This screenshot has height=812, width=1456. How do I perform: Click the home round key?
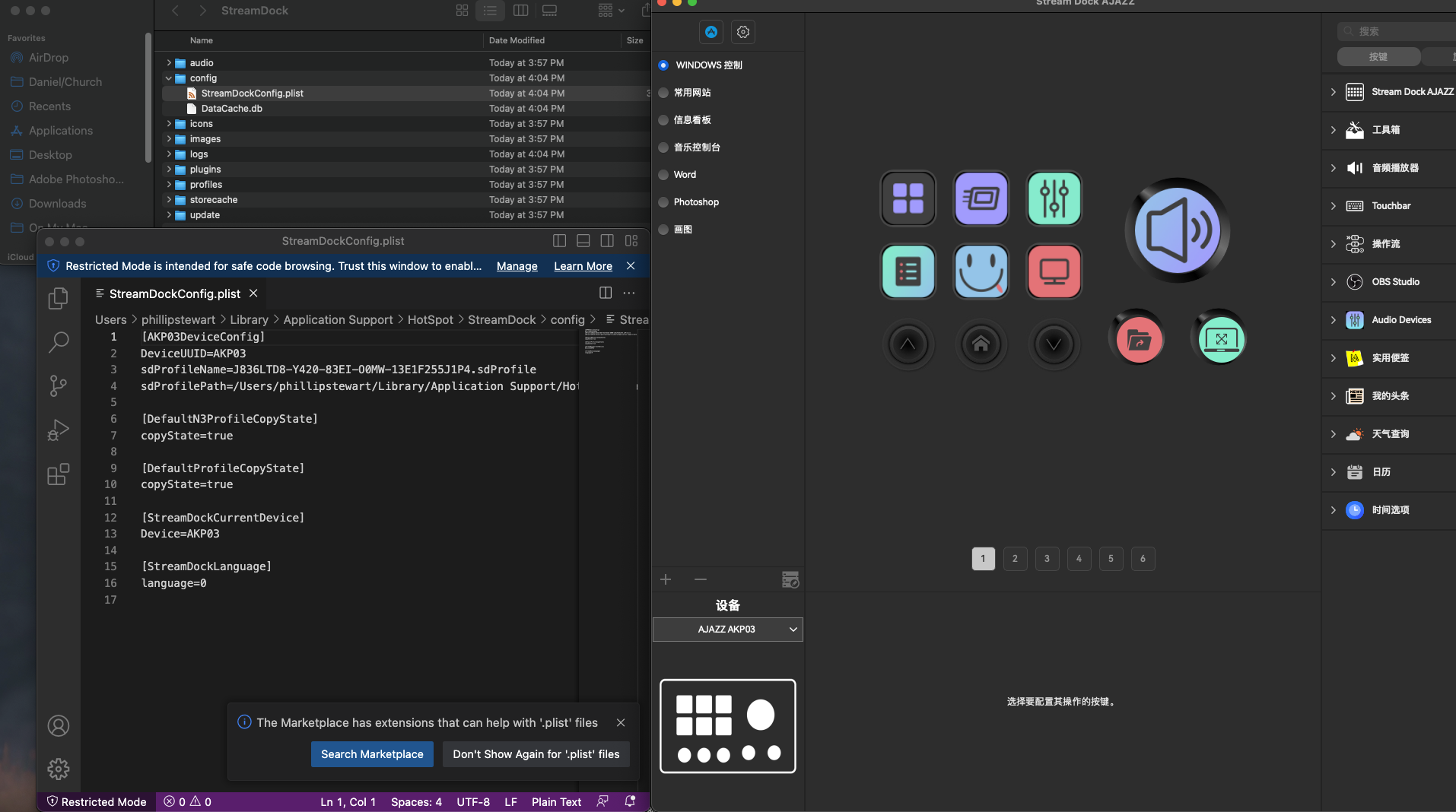pos(981,344)
